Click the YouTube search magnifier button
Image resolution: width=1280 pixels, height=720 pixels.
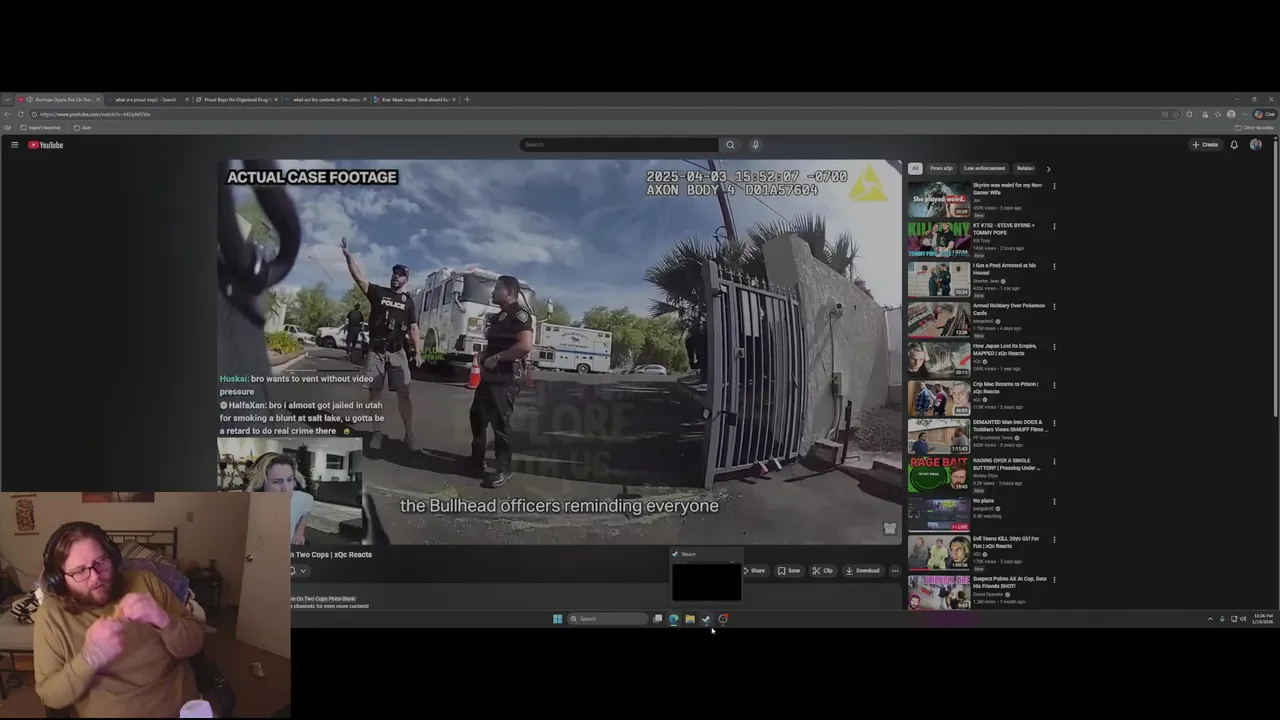(x=730, y=145)
